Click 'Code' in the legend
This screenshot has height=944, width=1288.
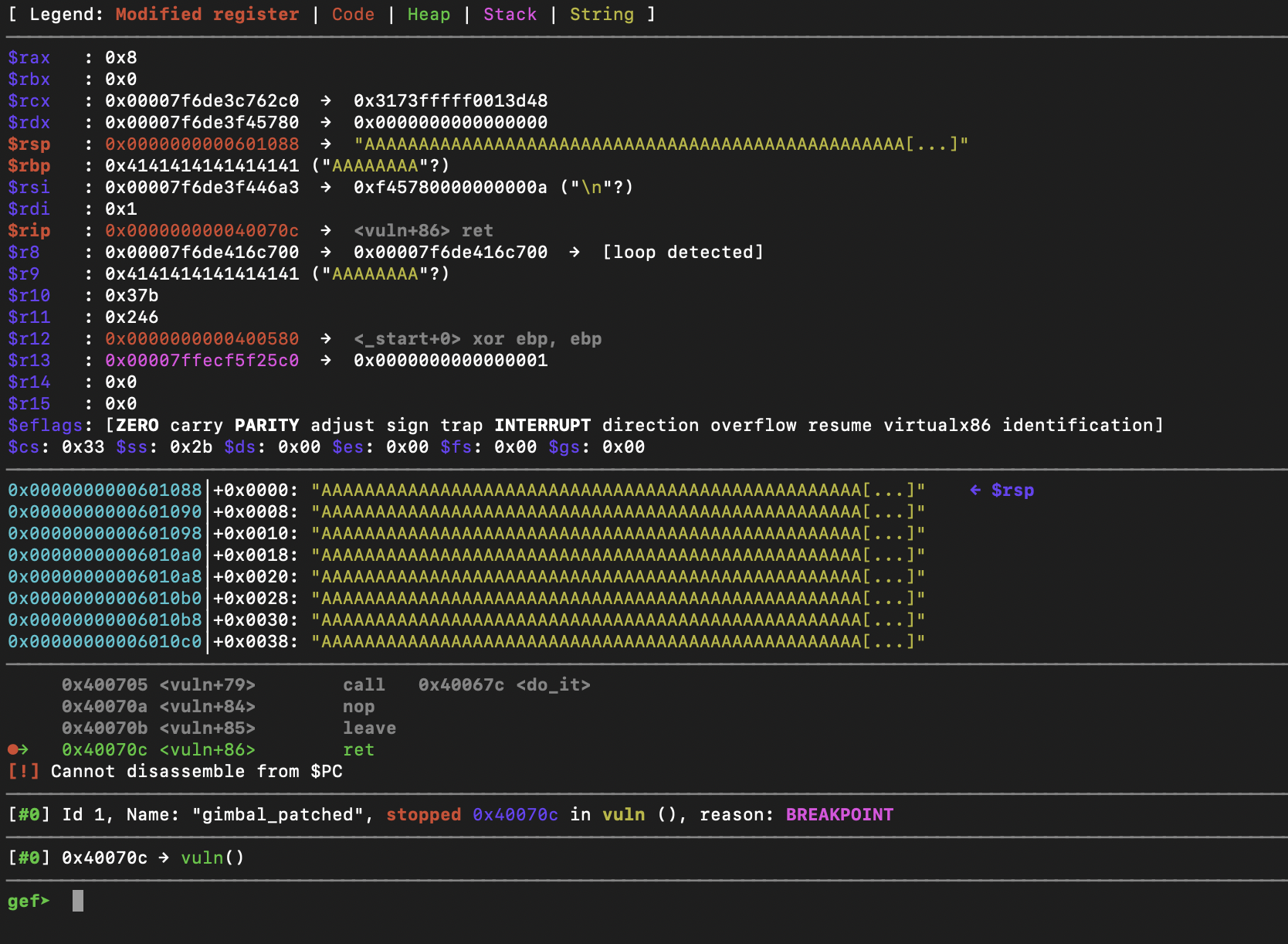[x=354, y=15]
